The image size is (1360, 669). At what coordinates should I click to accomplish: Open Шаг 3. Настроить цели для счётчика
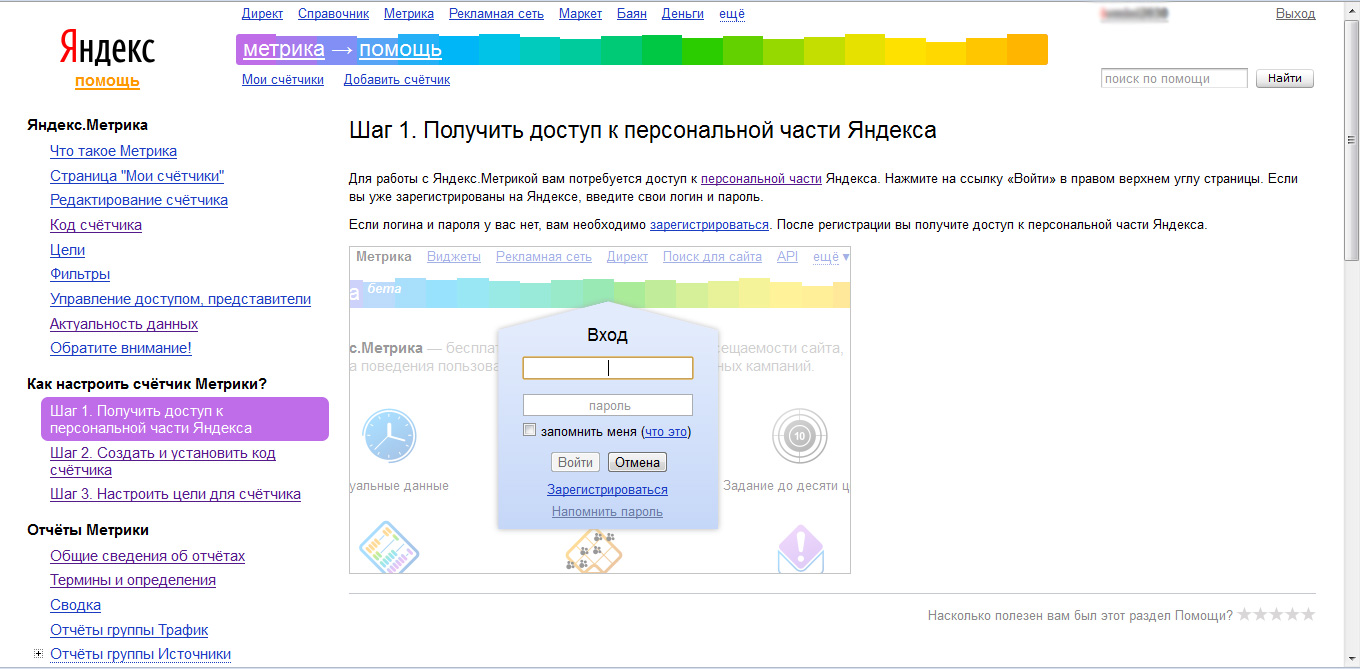pos(175,494)
